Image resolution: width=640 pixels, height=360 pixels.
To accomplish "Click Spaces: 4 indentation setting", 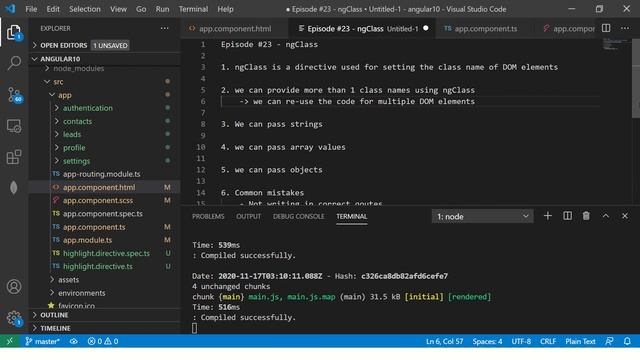I will [x=487, y=341].
